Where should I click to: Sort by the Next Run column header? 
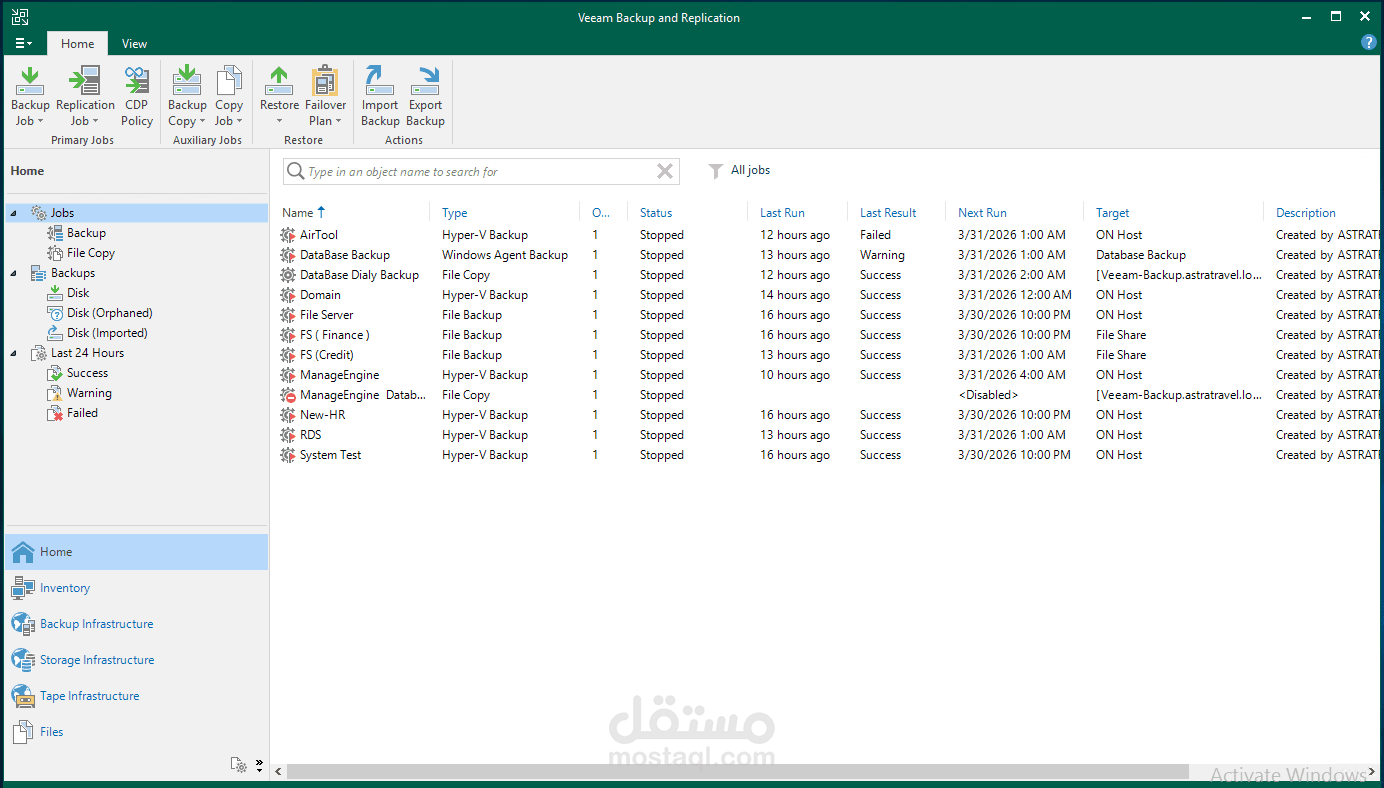click(x=1015, y=213)
